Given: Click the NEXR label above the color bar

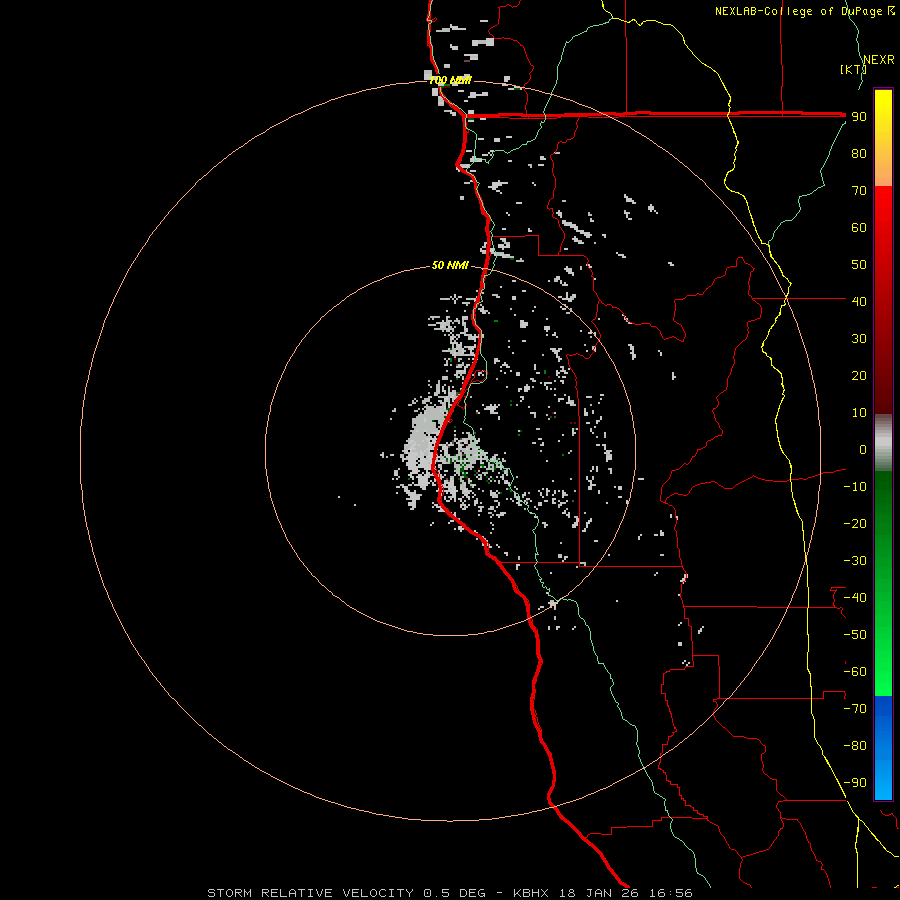Looking at the screenshot, I should coord(879,60).
